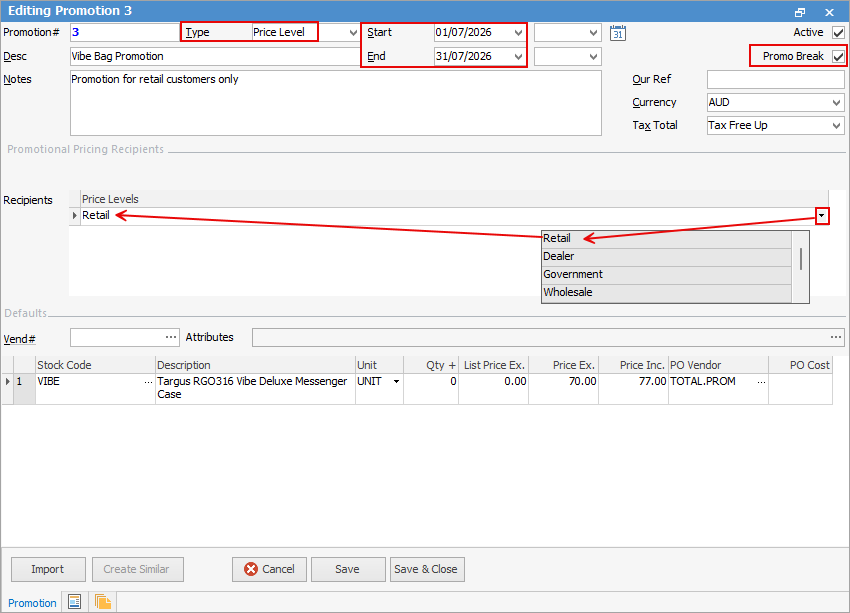
Task: Click the Desc field with Vibe Bag Promotion
Action: pyautogui.click(x=216, y=56)
